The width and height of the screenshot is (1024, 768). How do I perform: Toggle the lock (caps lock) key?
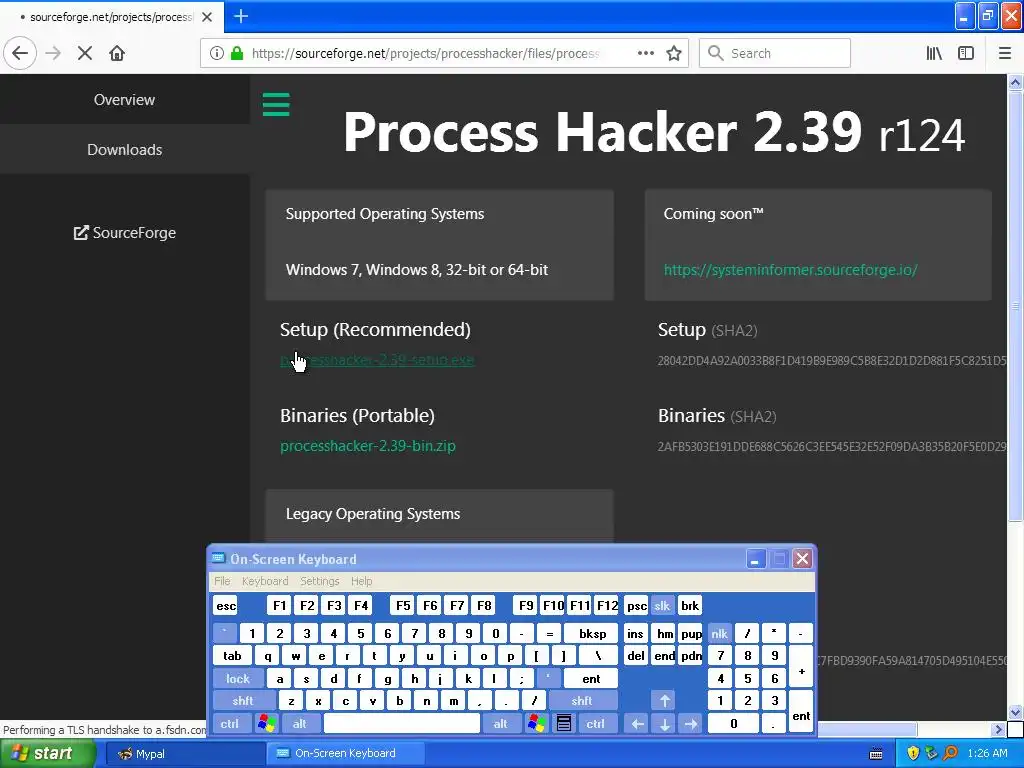238,679
